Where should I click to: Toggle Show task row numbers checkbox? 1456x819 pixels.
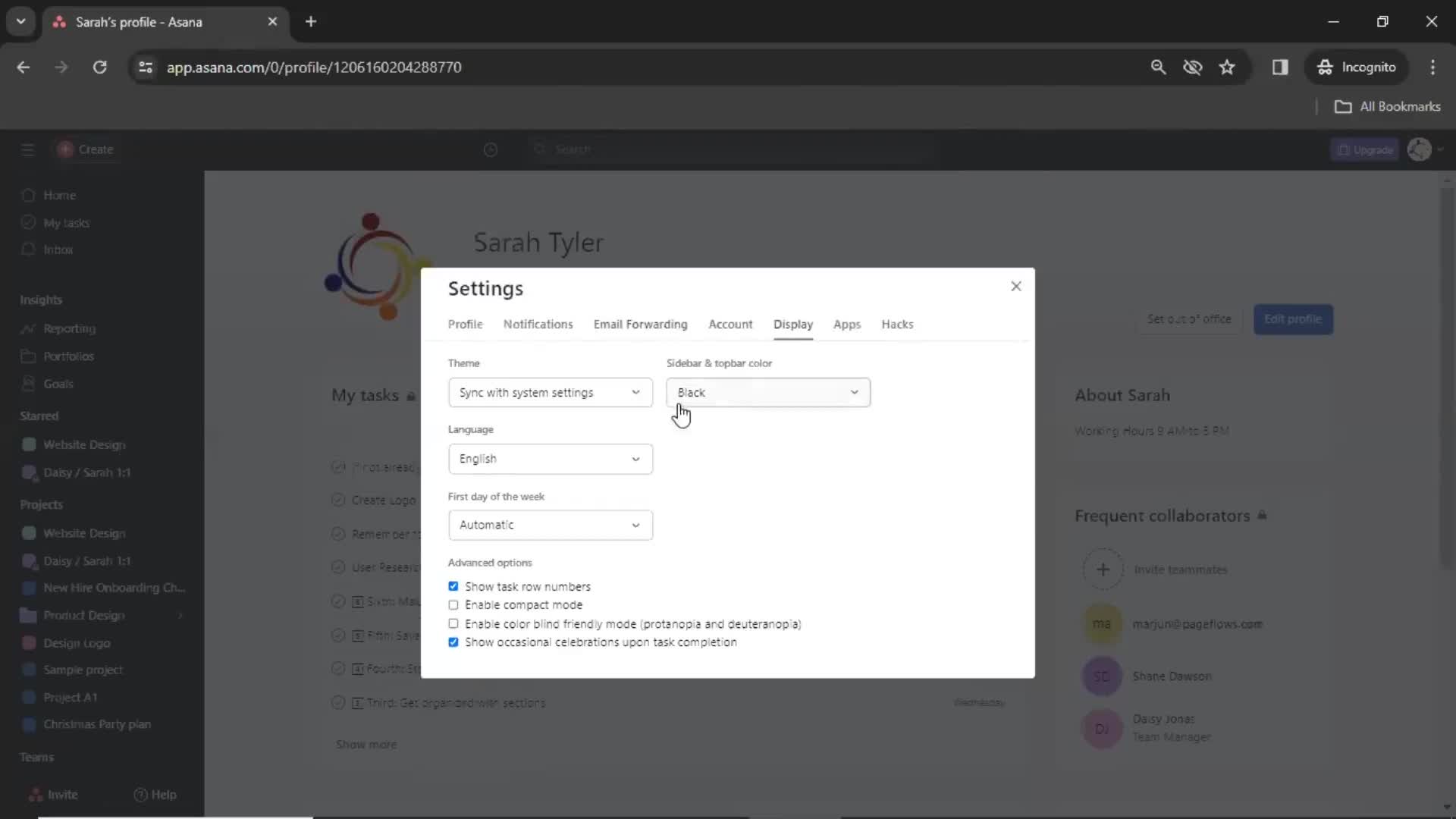[454, 586]
